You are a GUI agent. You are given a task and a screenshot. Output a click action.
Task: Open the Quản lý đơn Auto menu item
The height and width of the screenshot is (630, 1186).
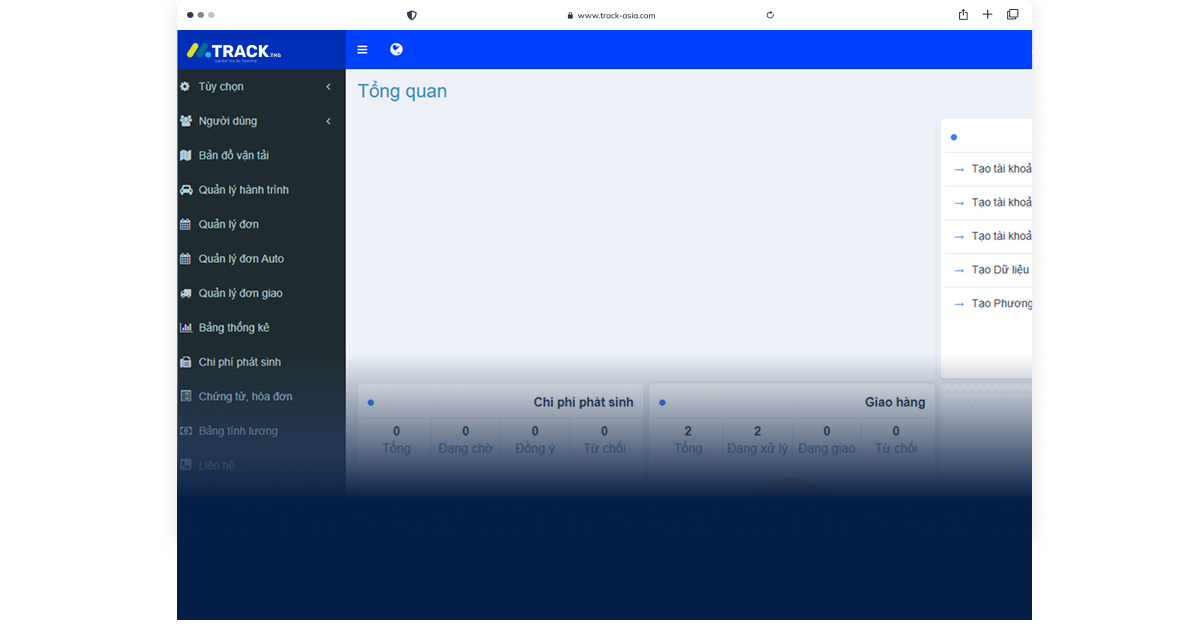tap(241, 259)
